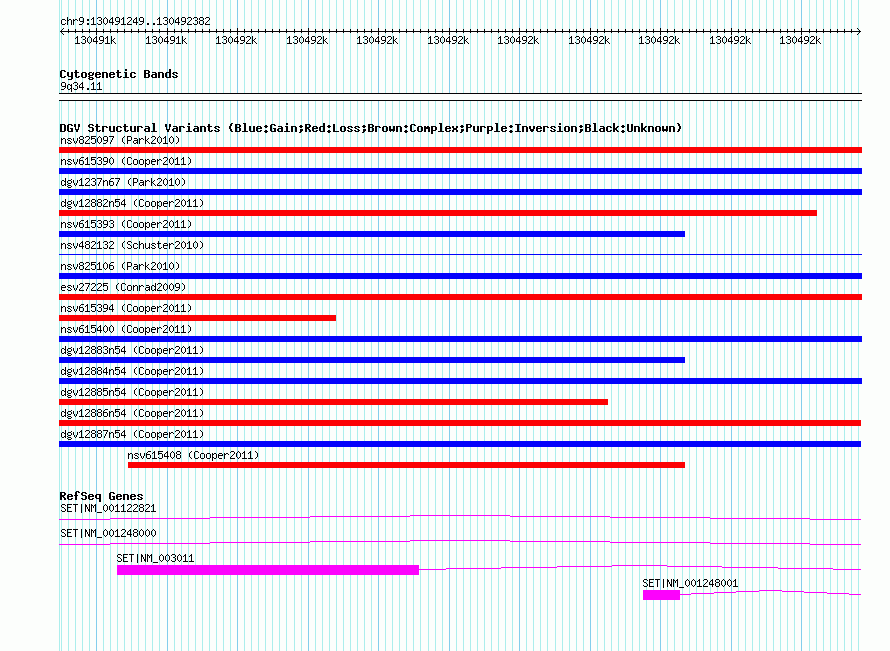
Task: Open variant label nsv482132 (Schuster2010)
Action: (132, 245)
